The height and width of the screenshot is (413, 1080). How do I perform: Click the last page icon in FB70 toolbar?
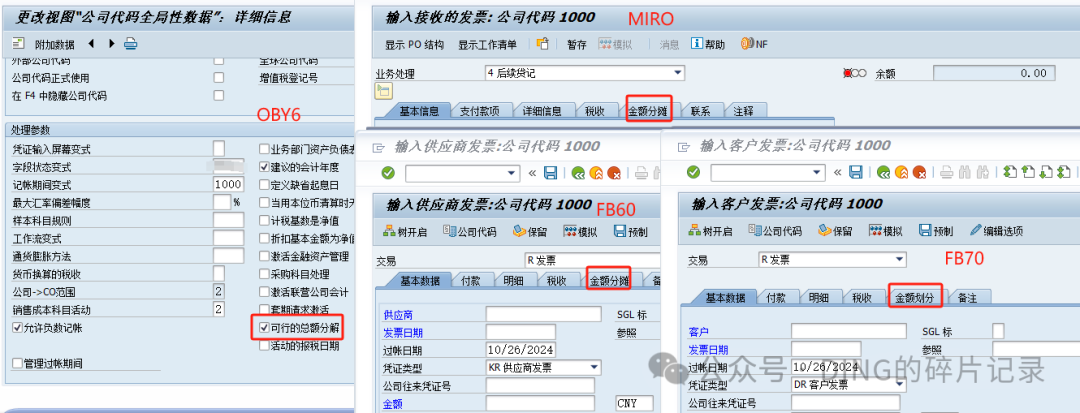pyautogui.click(x=1064, y=172)
